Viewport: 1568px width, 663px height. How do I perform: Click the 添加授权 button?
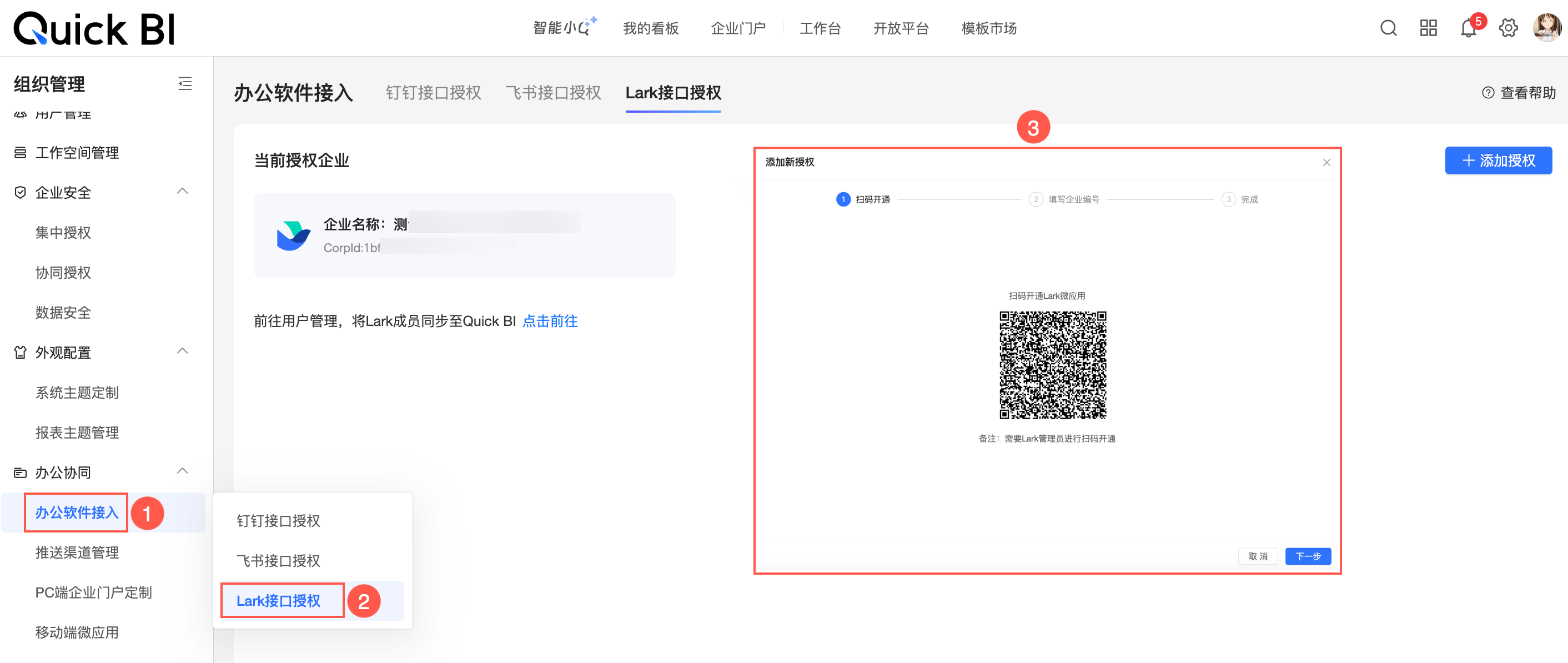coord(1498,160)
